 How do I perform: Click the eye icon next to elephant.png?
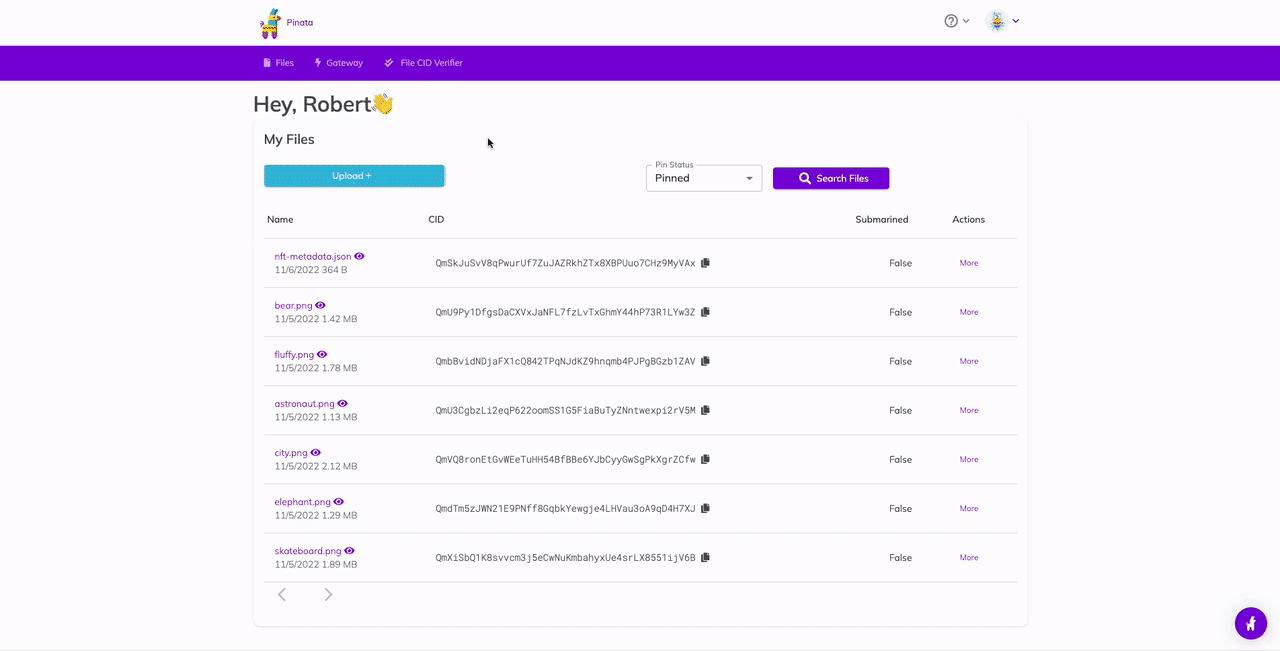pyautogui.click(x=338, y=501)
